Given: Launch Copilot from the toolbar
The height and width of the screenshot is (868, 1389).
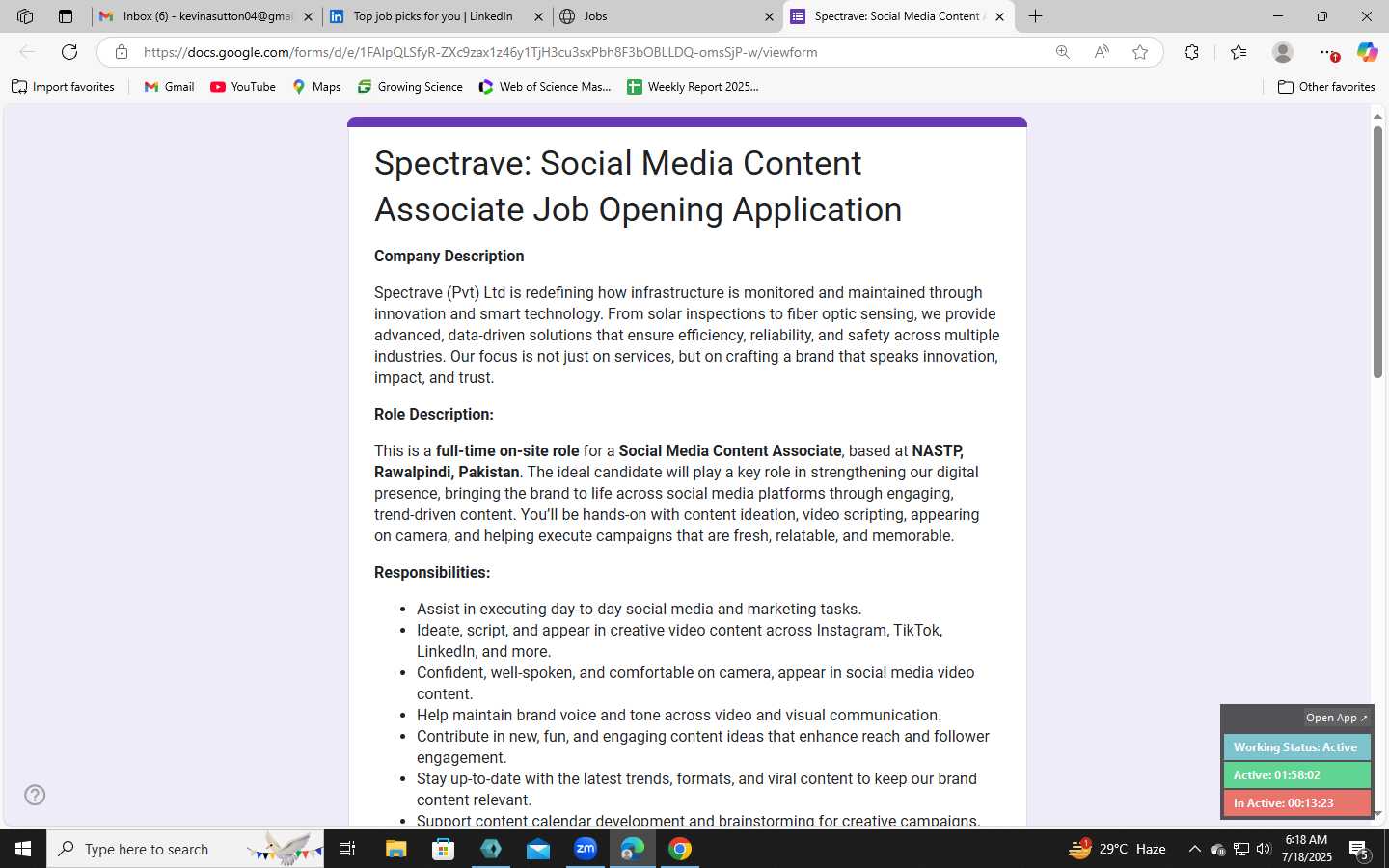Looking at the screenshot, I should [x=1367, y=52].
